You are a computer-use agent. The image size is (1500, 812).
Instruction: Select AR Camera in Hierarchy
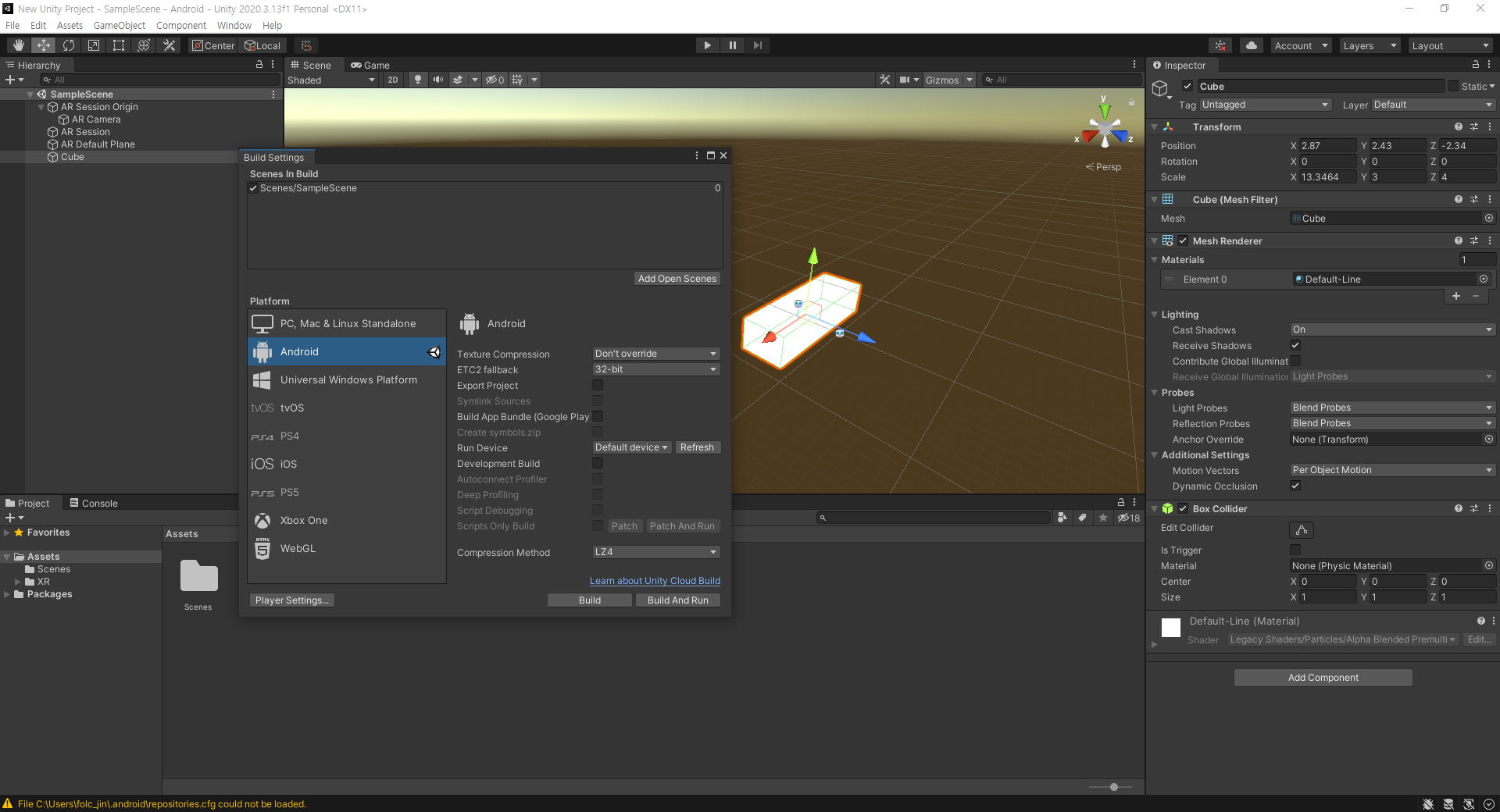click(x=96, y=119)
